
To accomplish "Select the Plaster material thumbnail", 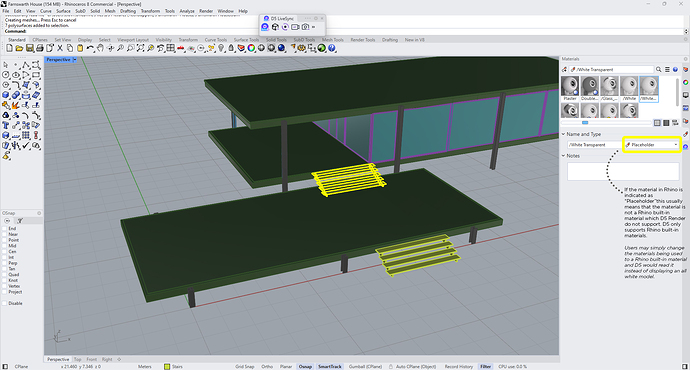I will pyautogui.click(x=570, y=88).
